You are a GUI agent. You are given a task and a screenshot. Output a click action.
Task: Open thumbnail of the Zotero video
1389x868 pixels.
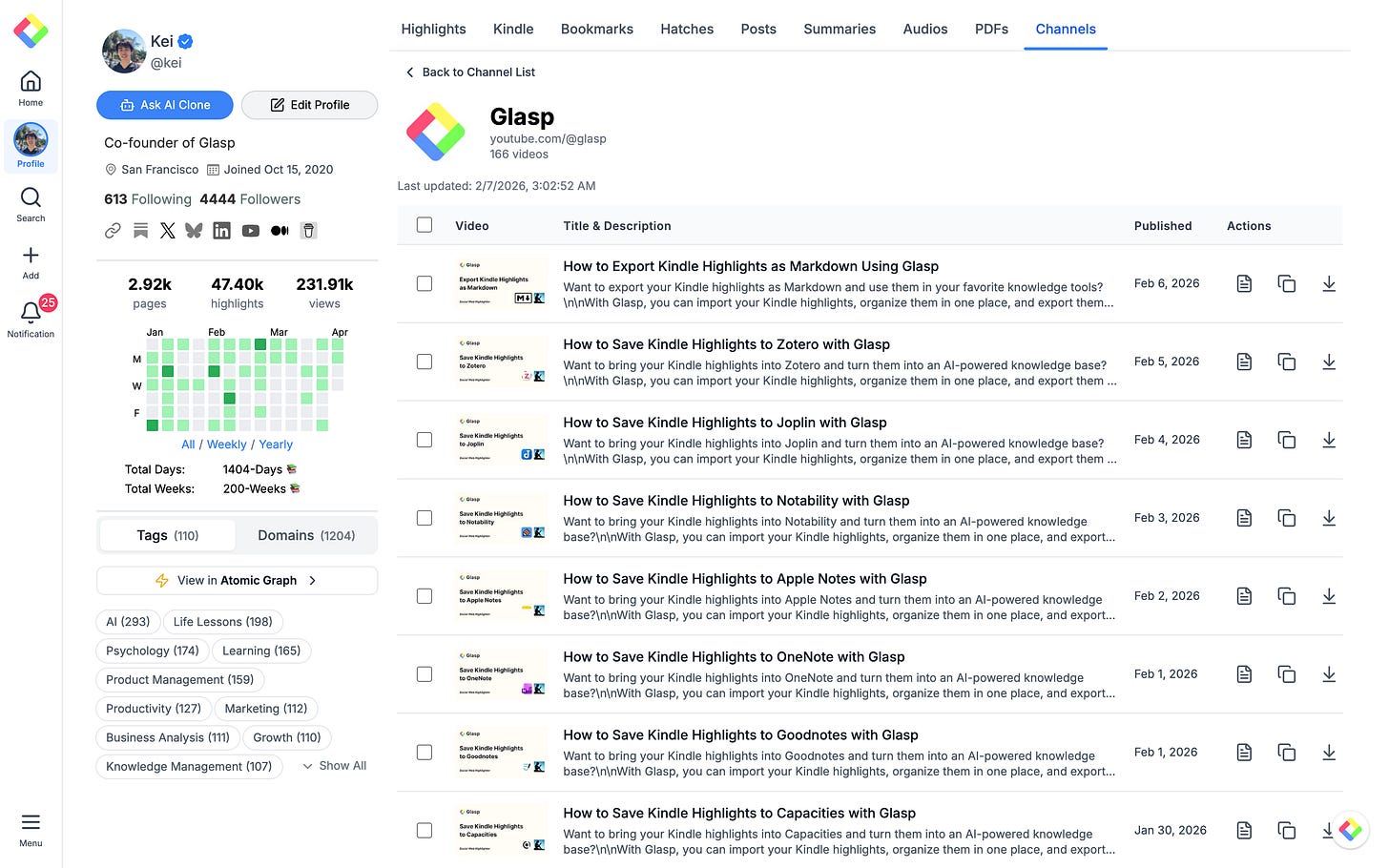(501, 362)
